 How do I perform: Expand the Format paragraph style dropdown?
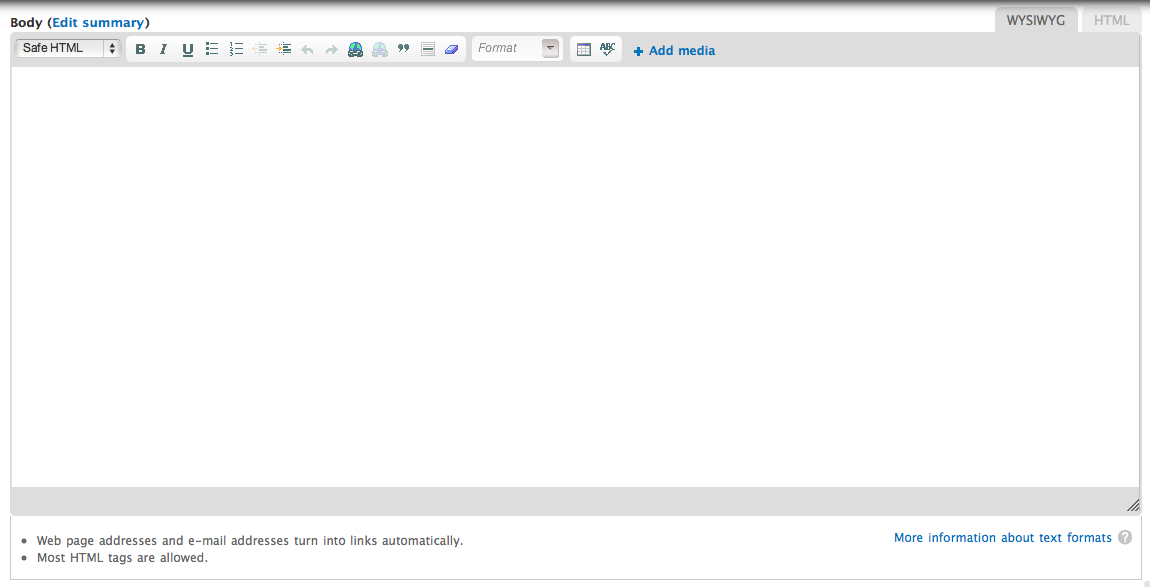(x=550, y=48)
